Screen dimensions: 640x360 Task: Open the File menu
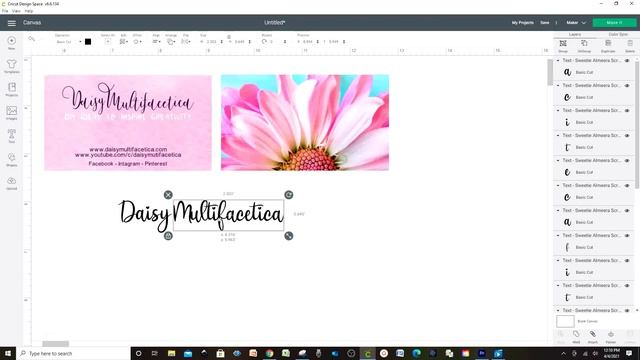pyautogui.click(x=5, y=11)
